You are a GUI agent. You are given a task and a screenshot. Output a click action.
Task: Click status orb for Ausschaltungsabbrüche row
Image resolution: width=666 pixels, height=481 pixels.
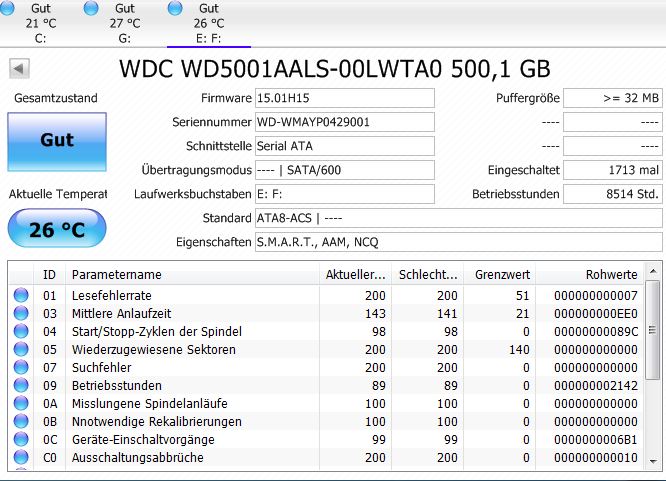(21, 457)
